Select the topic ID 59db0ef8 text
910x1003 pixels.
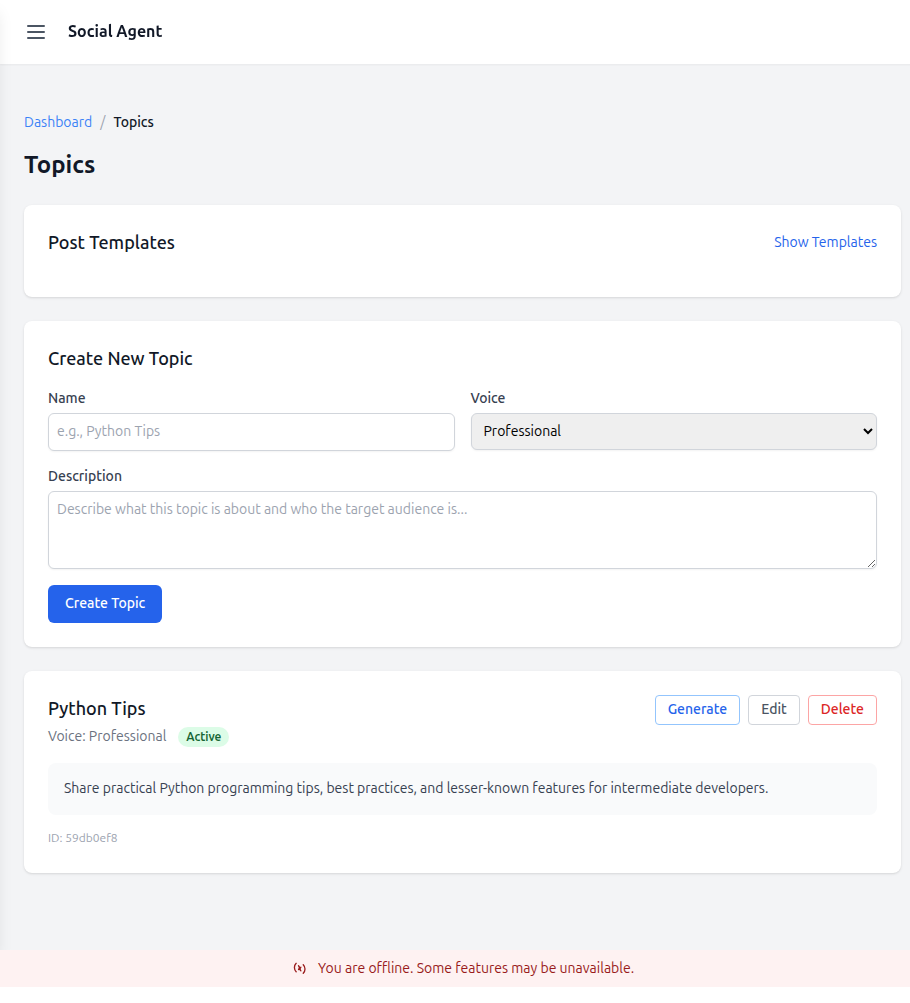[83, 837]
